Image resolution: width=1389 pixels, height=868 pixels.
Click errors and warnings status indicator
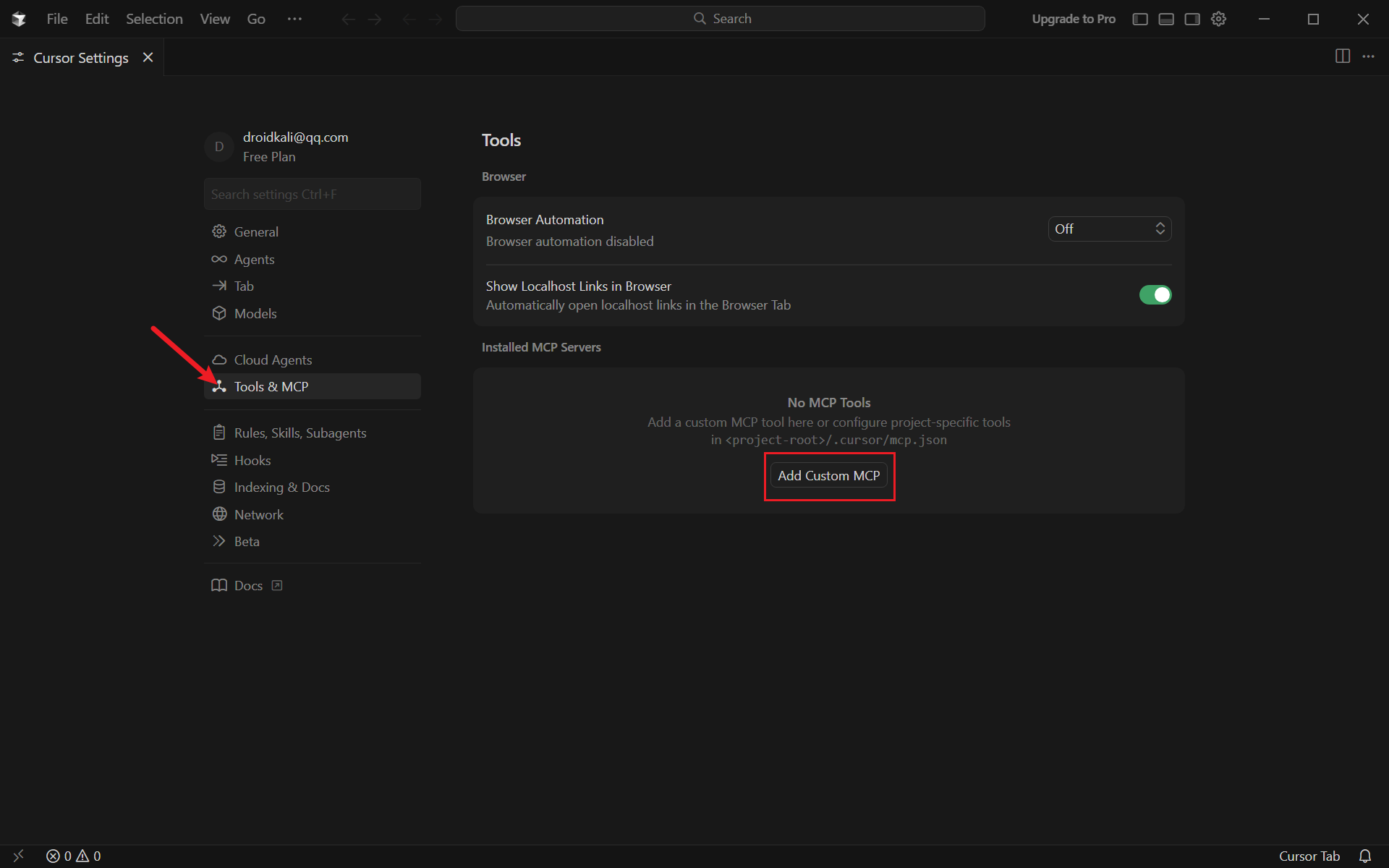(73, 856)
